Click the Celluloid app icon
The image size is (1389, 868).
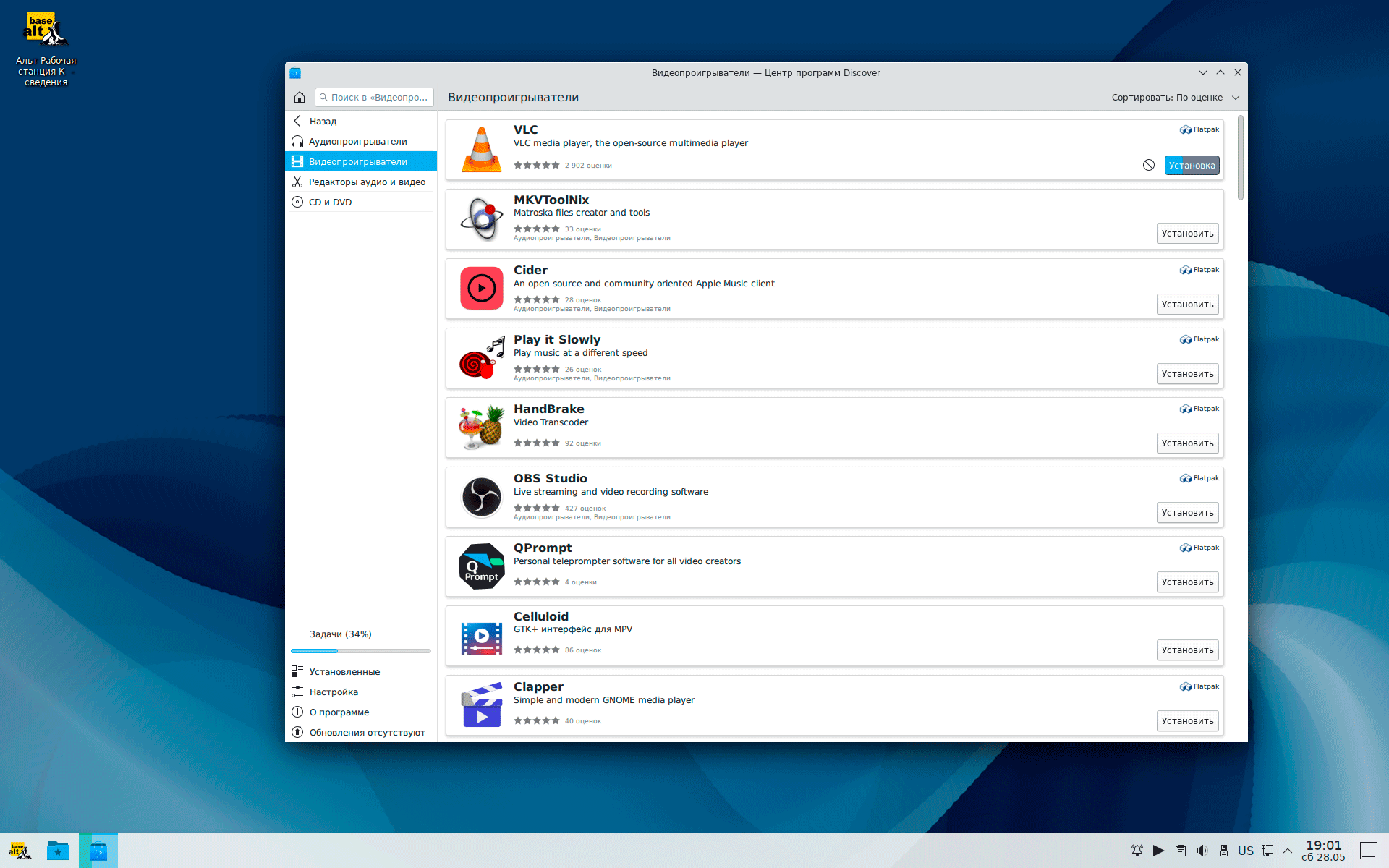click(481, 637)
